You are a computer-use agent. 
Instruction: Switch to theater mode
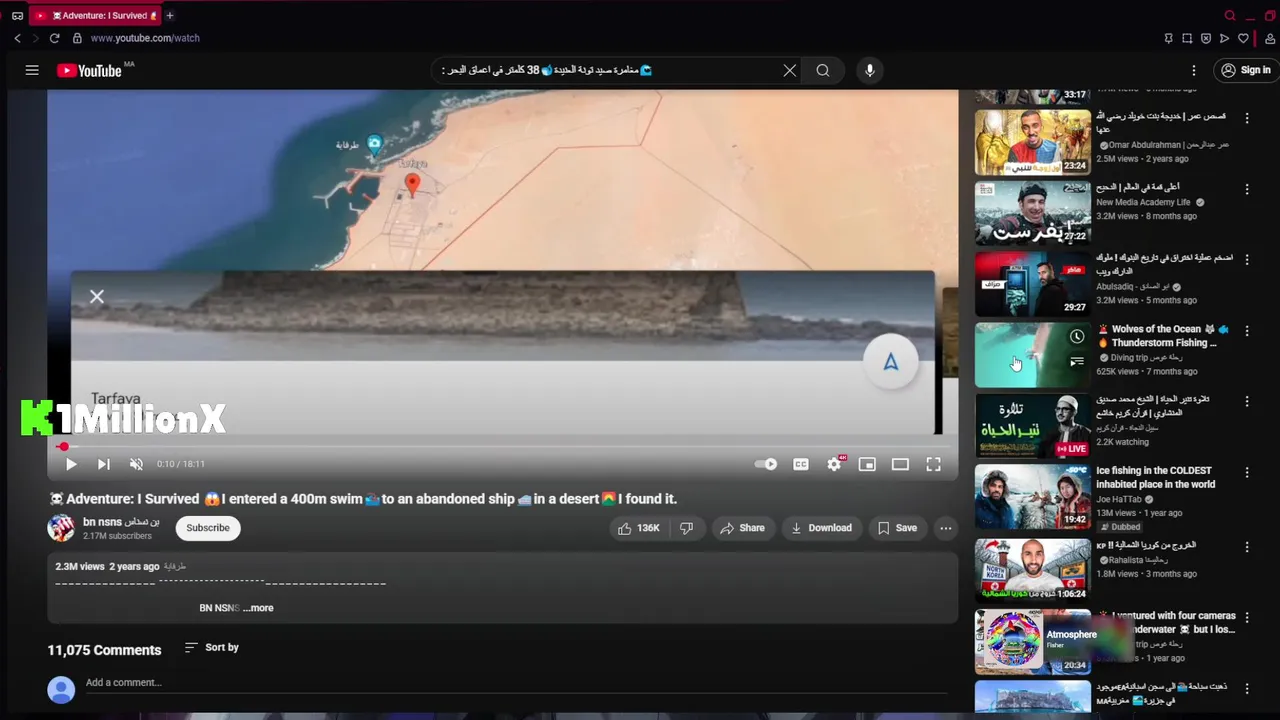click(900, 464)
